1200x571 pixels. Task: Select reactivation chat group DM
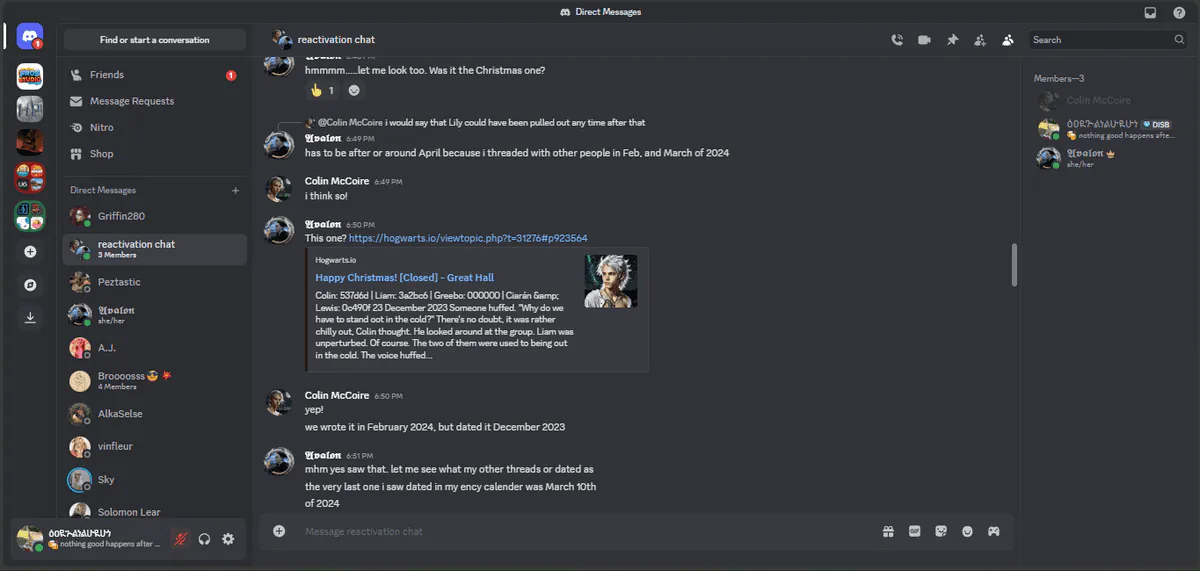154,249
